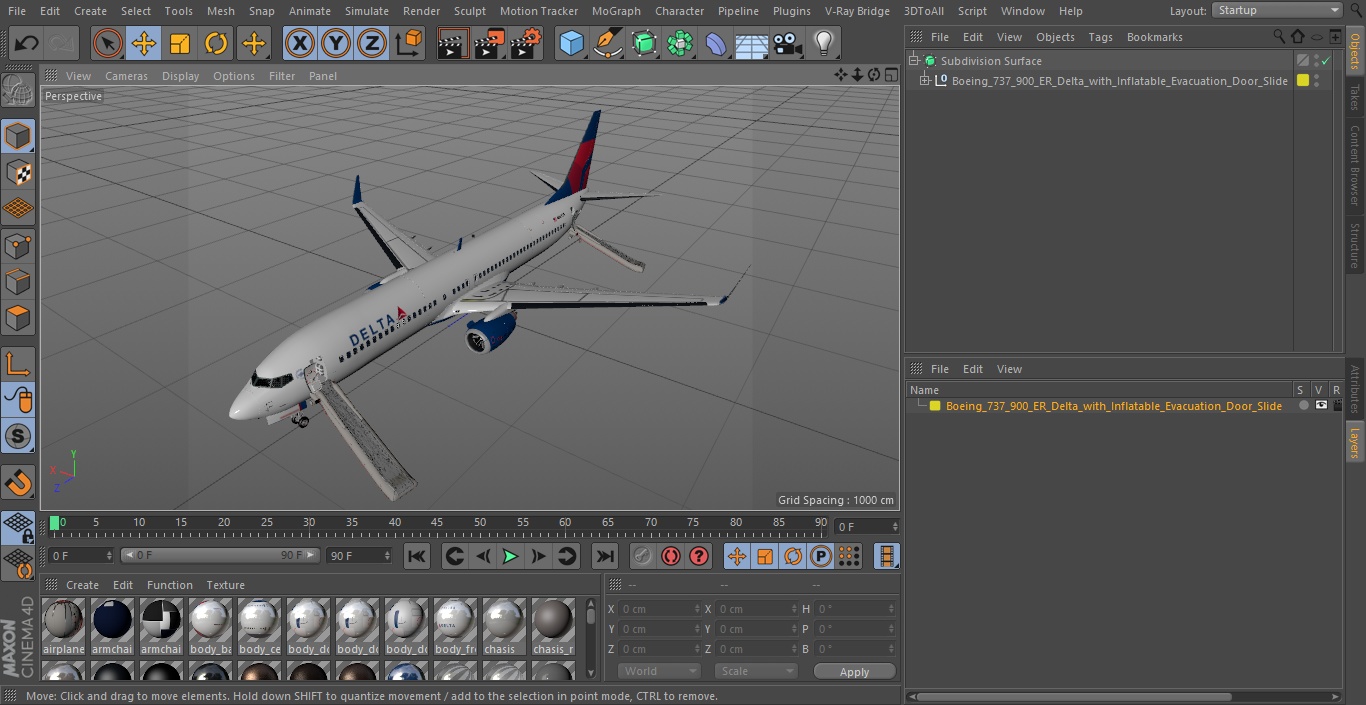The width and height of the screenshot is (1366, 705).
Task: Open the Attributes side tab
Action: [1355, 389]
